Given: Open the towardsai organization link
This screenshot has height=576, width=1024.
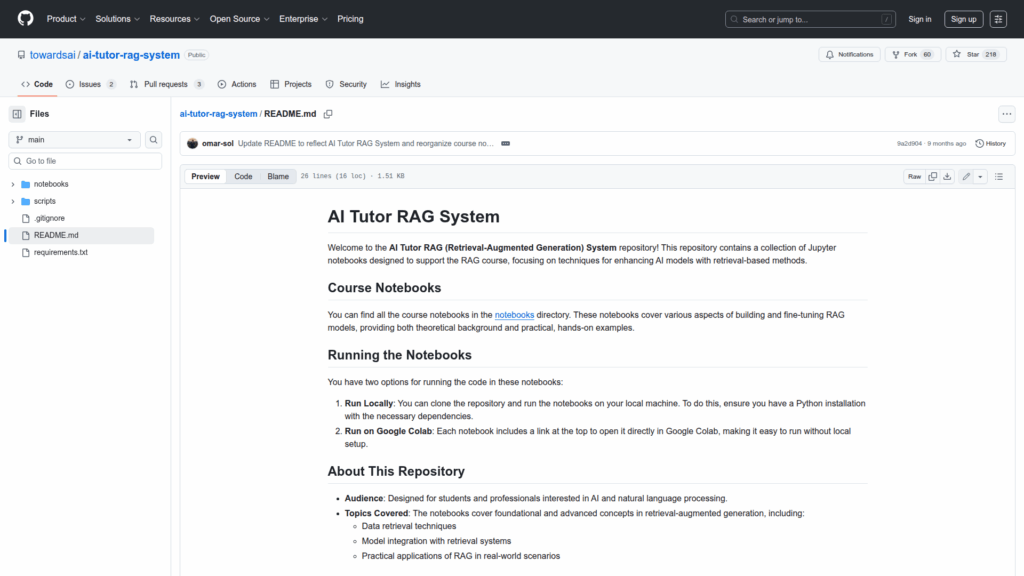Looking at the screenshot, I should (52, 55).
